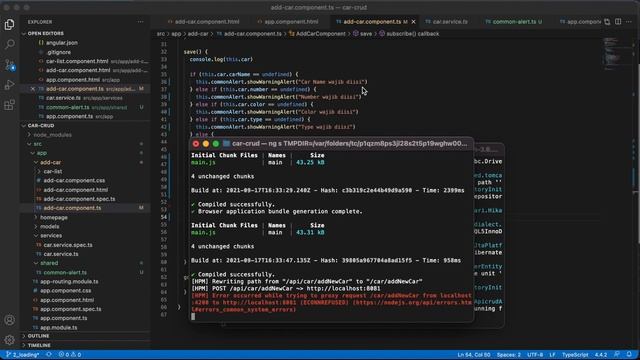The height and width of the screenshot is (360, 640).
Task: Open the Search view in activity bar
Action: [x=9, y=44]
